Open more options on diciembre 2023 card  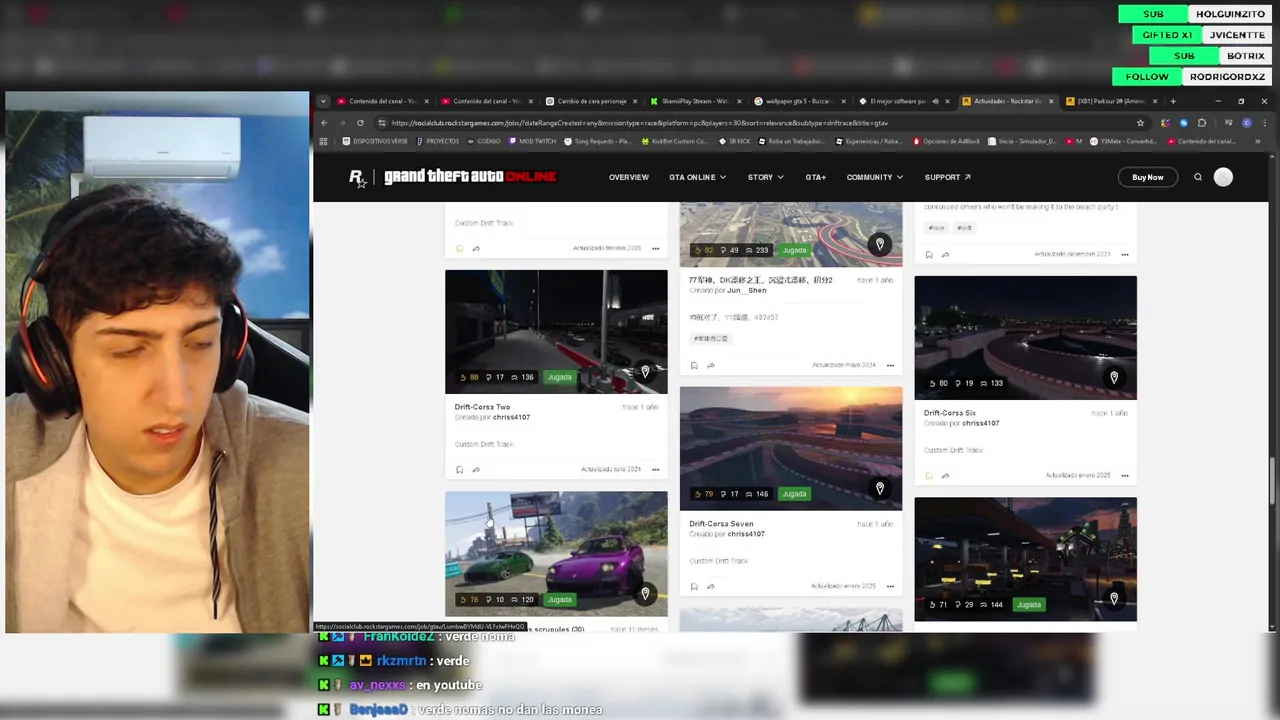tap(1125, 254)
